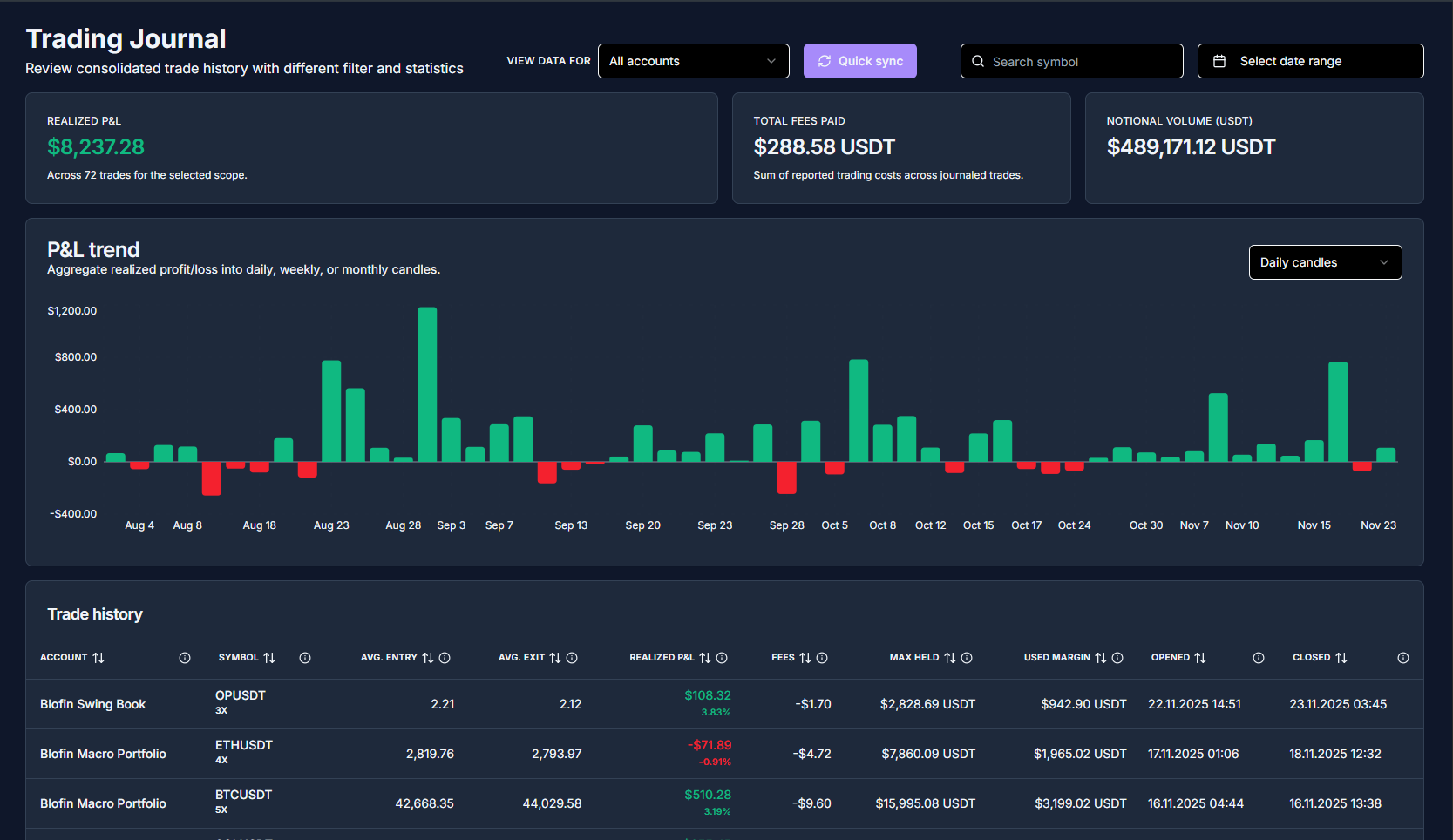Click the info icon next to Used Margin header
This screenshot has height=840, width=1453.
tap(1117, 658)
